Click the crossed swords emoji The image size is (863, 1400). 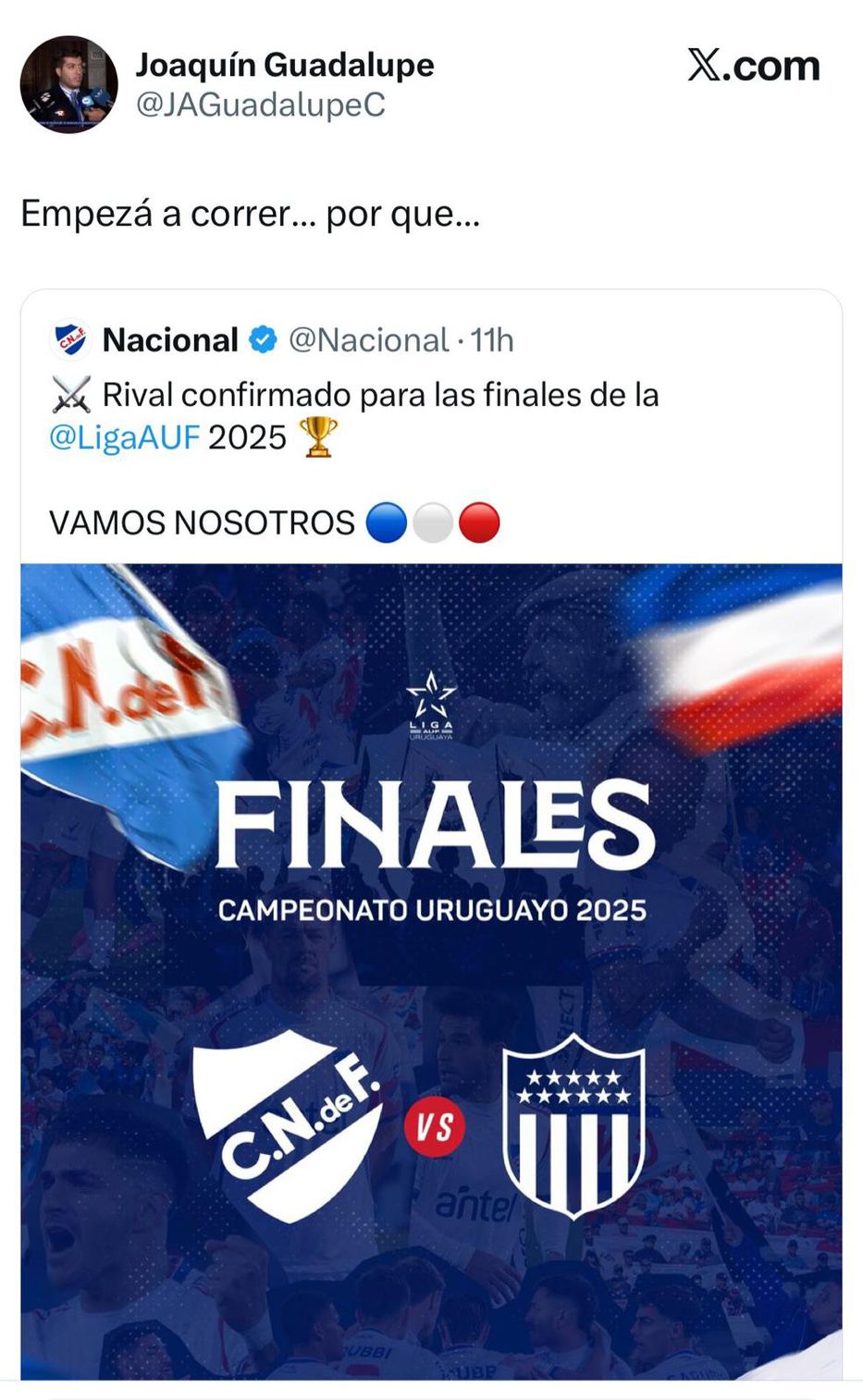pyautogui.click(x=70, y=395)
